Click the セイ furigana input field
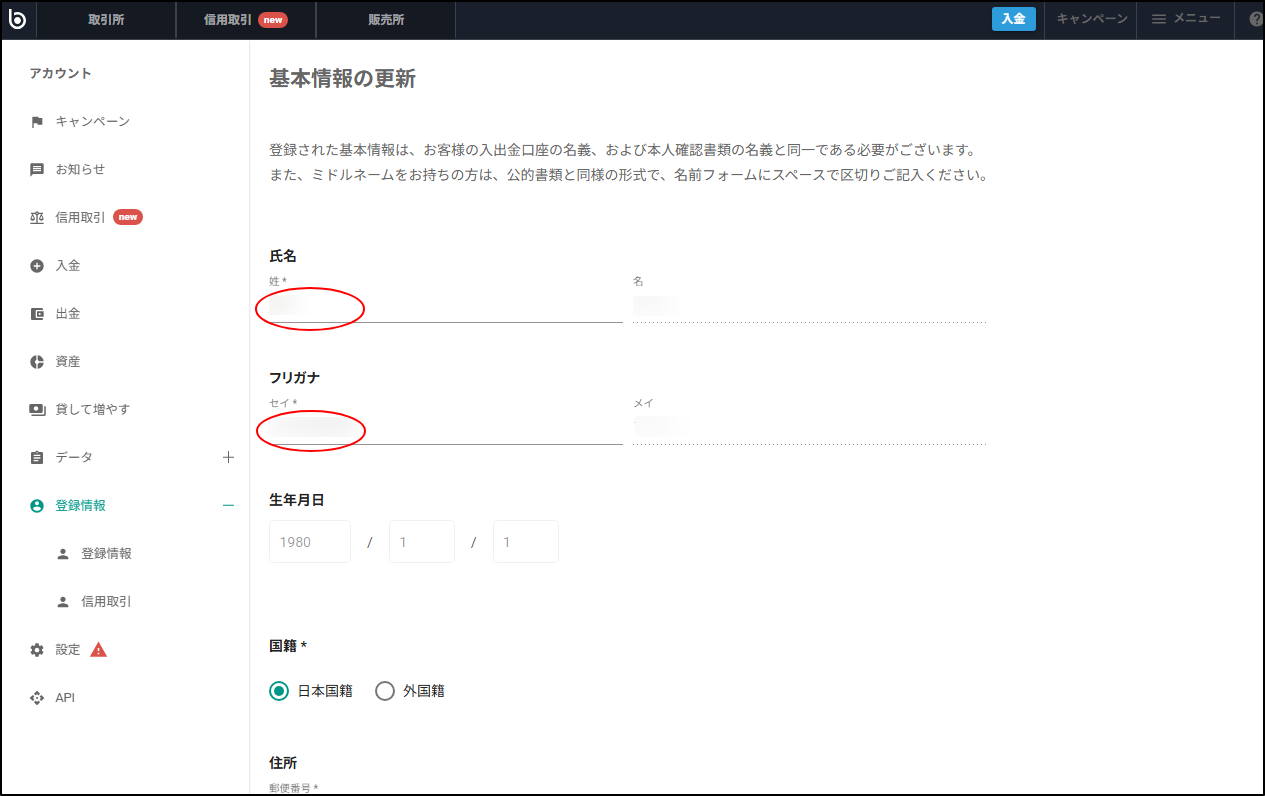The image size is (1265, 796). (446, 428)
